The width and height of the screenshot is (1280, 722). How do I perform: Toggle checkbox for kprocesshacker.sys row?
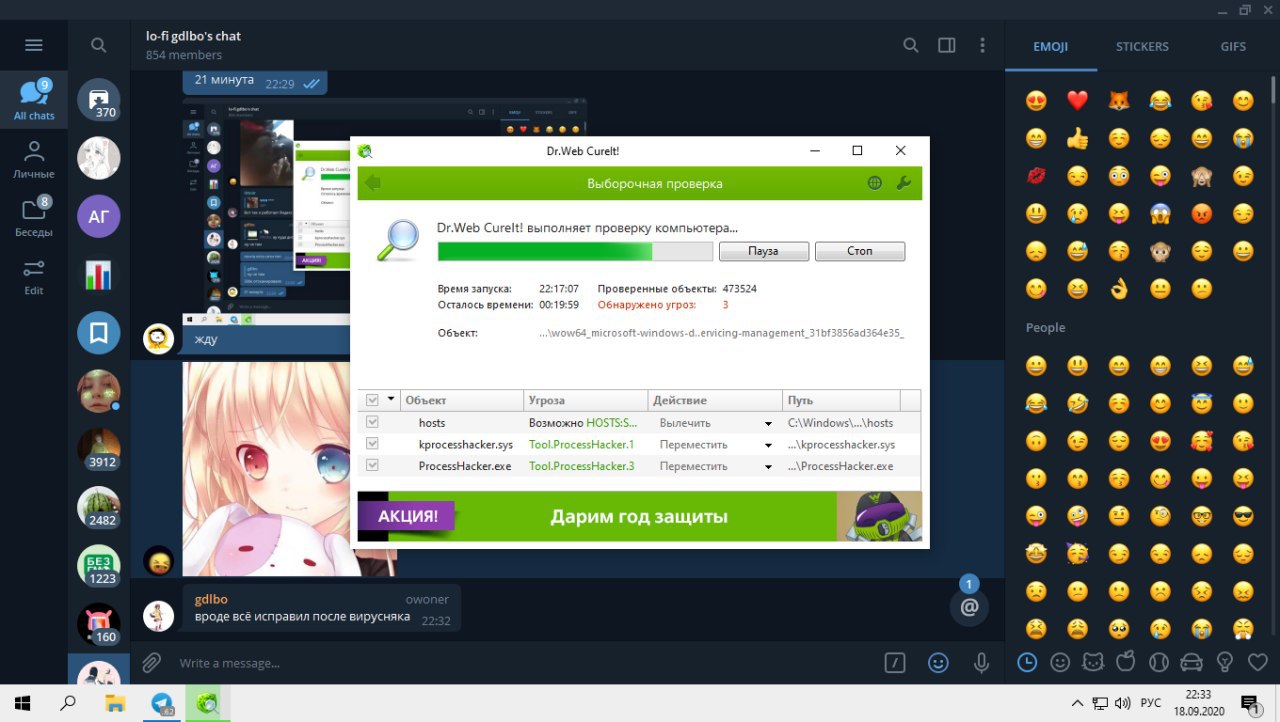click(373, 444)
